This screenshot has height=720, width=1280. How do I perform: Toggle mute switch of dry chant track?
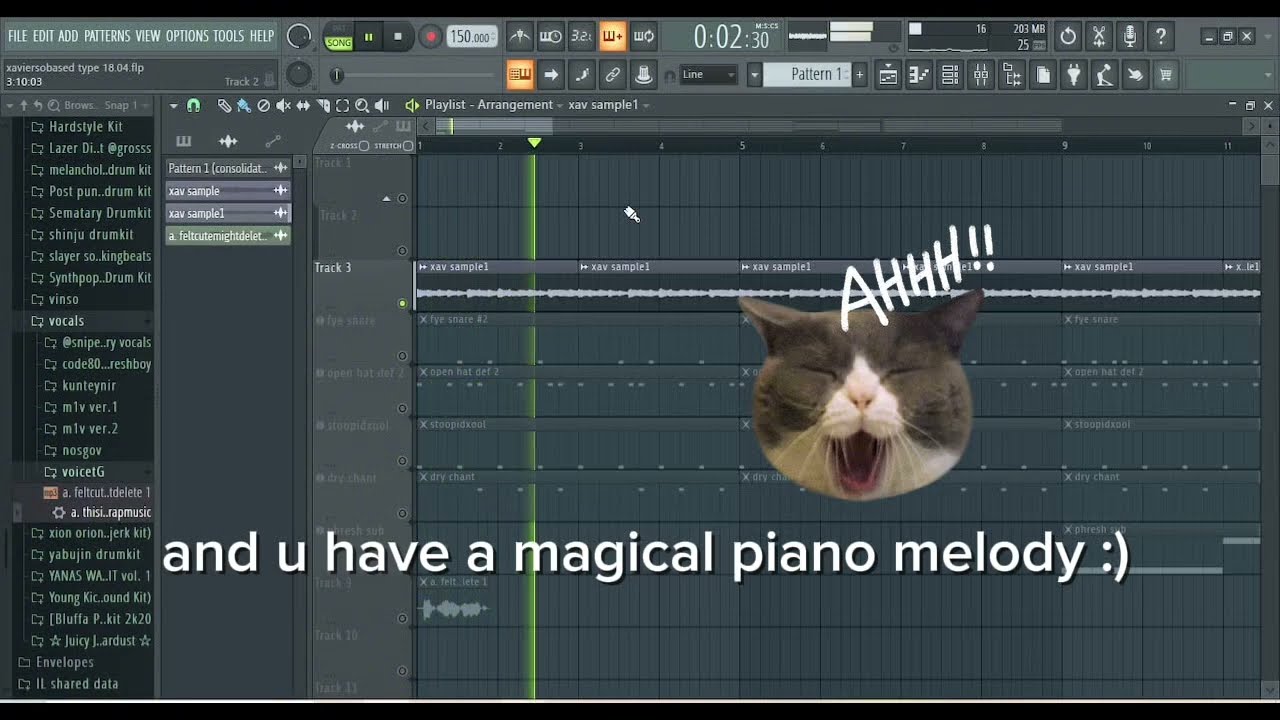tap(402, 513)
